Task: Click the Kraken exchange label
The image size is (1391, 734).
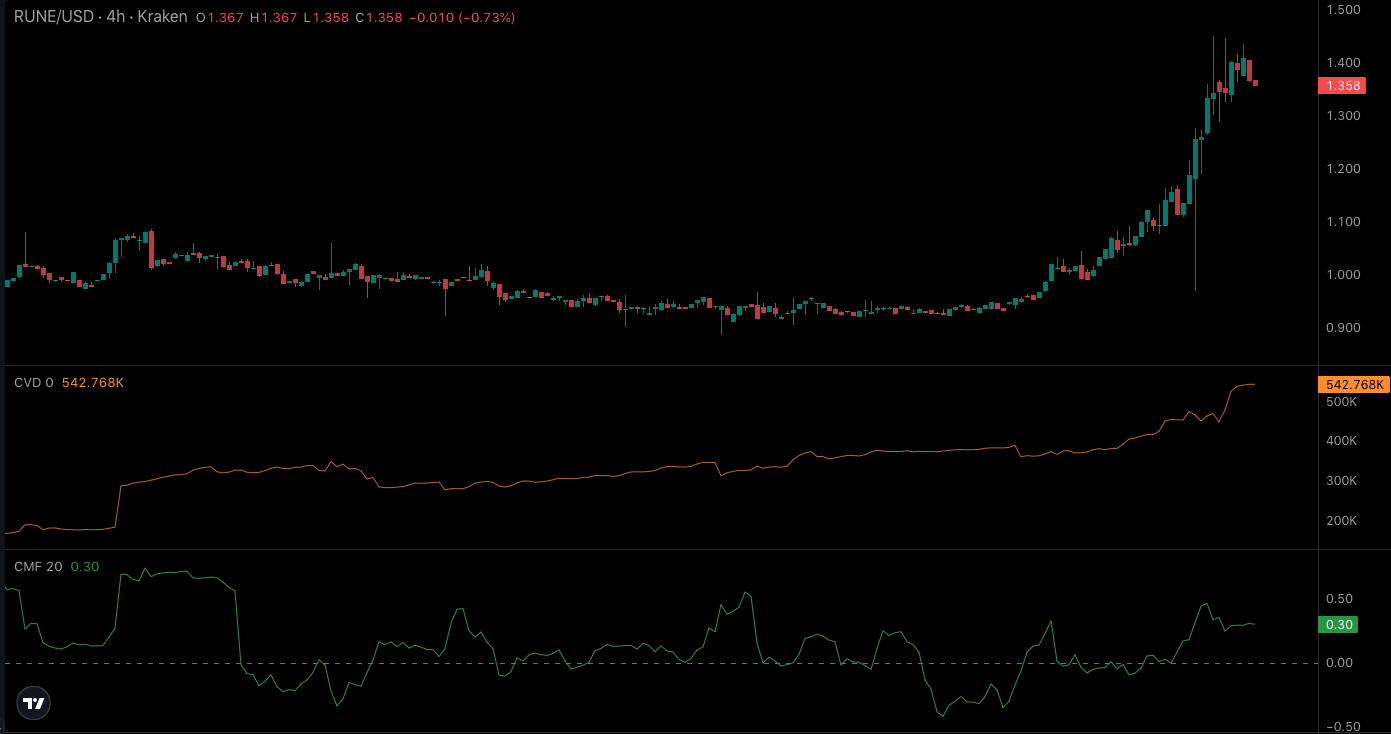Action: (163, 17)
